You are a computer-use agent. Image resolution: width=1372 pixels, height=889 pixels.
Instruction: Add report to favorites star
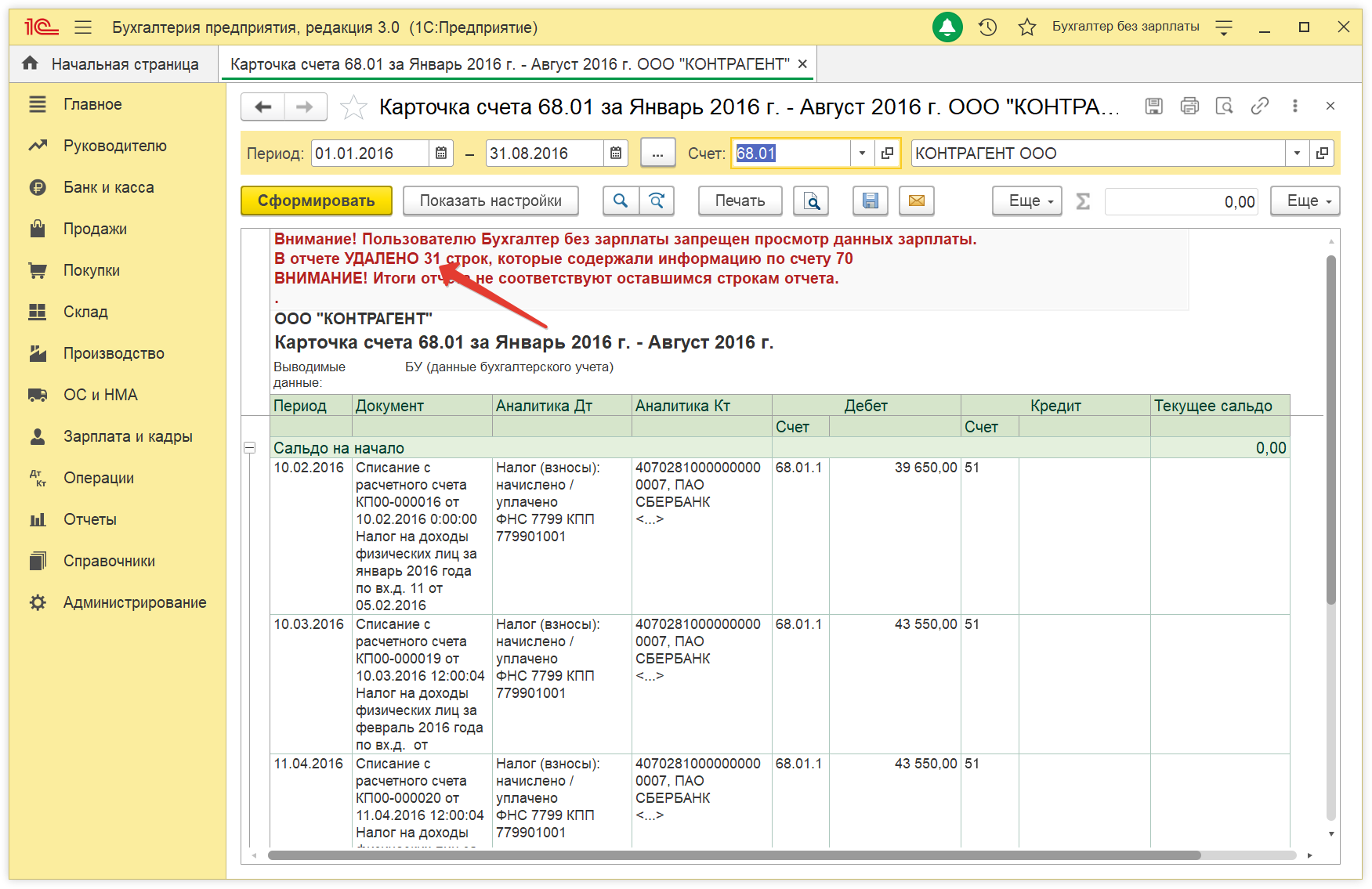pos(353,107)
